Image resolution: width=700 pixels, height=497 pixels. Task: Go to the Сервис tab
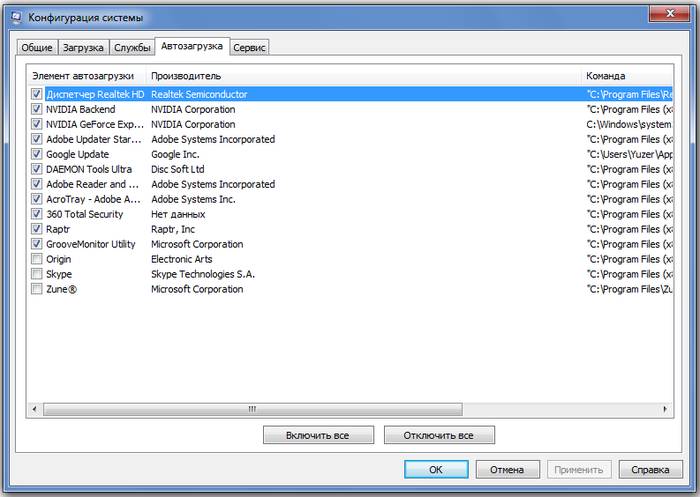click(x=250, y=47)
